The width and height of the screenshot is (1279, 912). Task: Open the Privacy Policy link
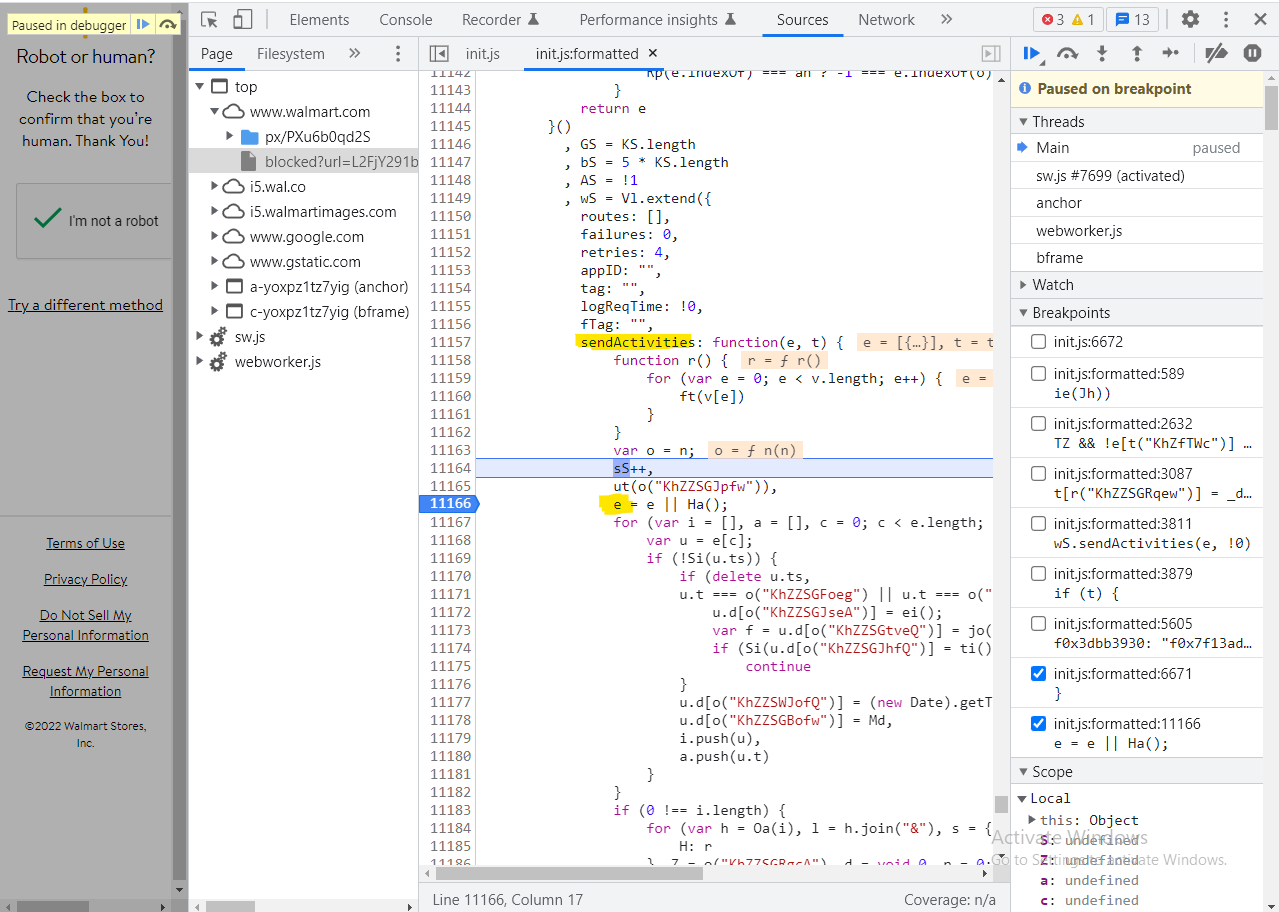85,579
